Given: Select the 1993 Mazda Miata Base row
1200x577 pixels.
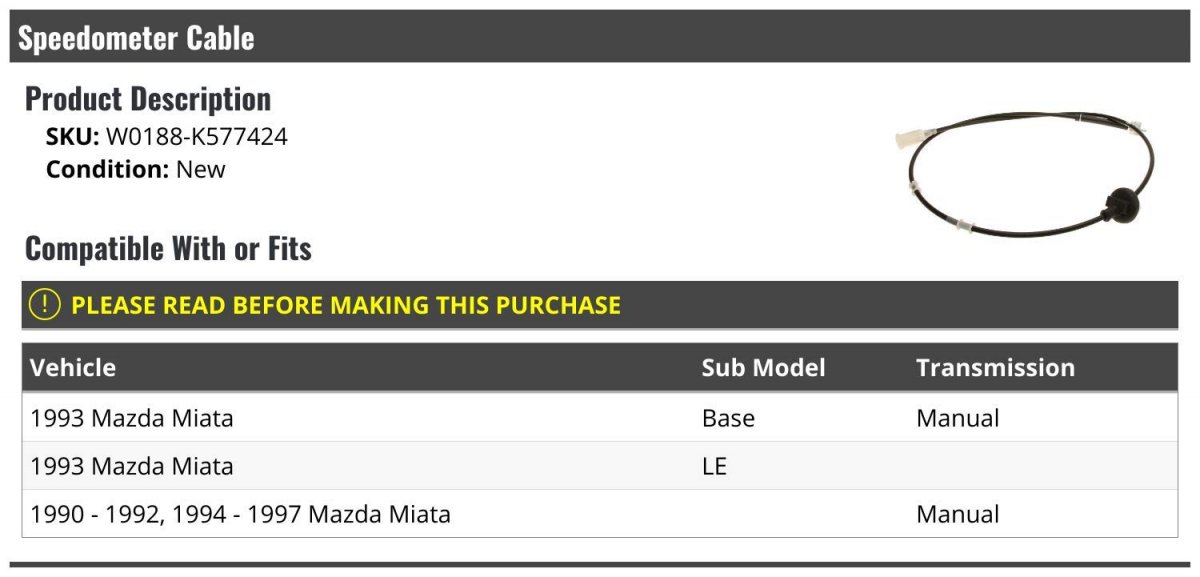Looking at the screenshot, I should coord(600,418).
